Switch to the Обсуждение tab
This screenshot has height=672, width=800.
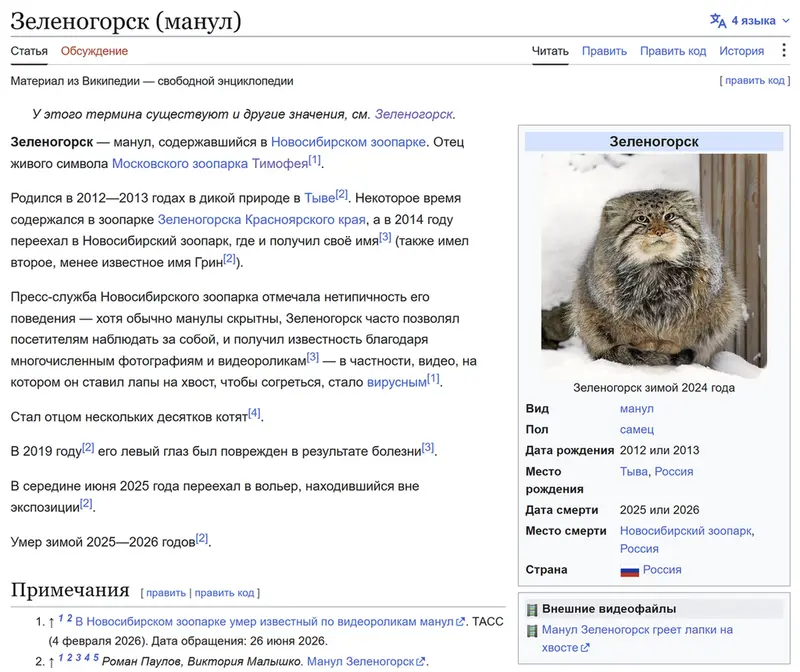pyautogui.click(x=94, y=51)
